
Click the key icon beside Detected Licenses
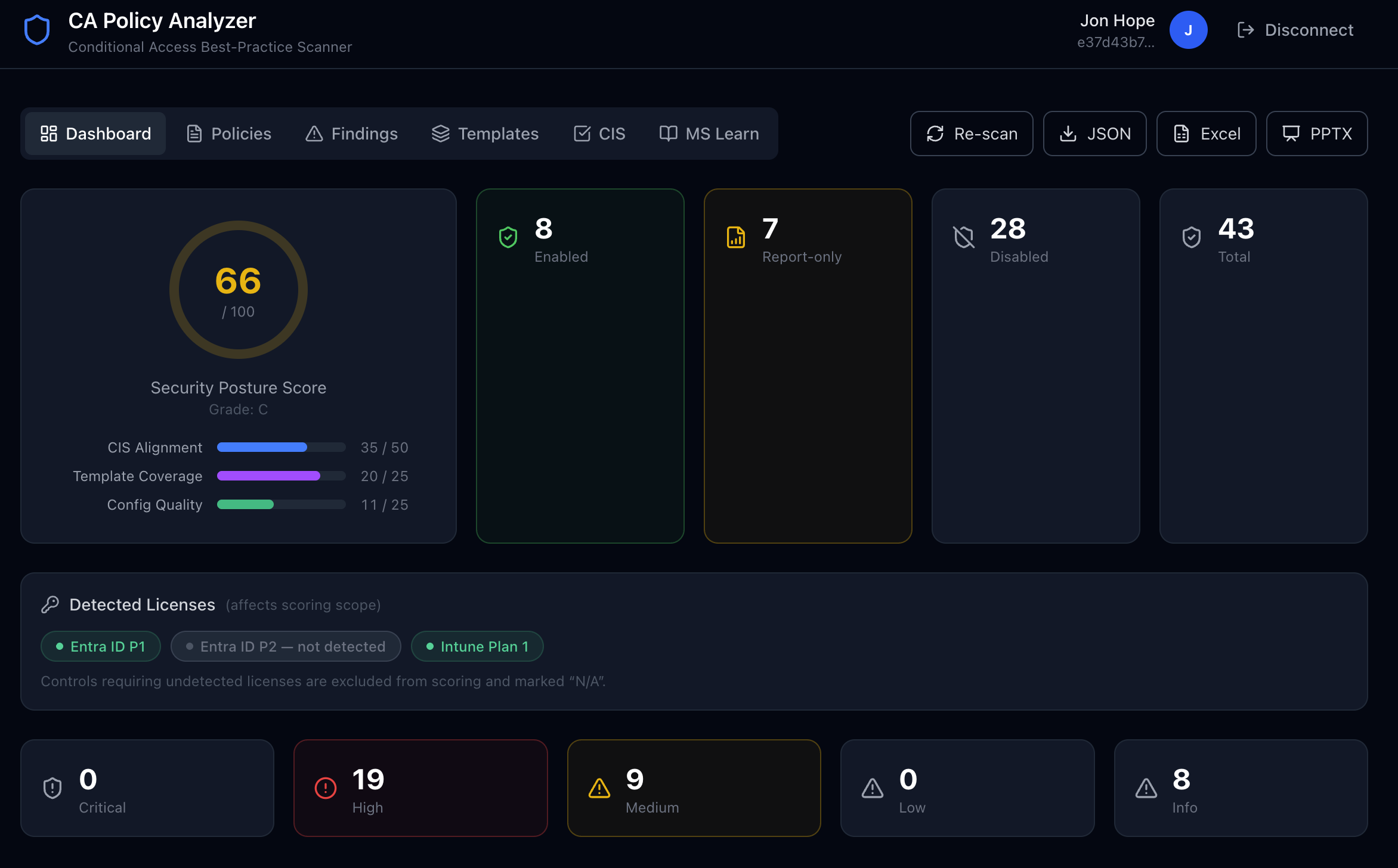pos(50,604)
